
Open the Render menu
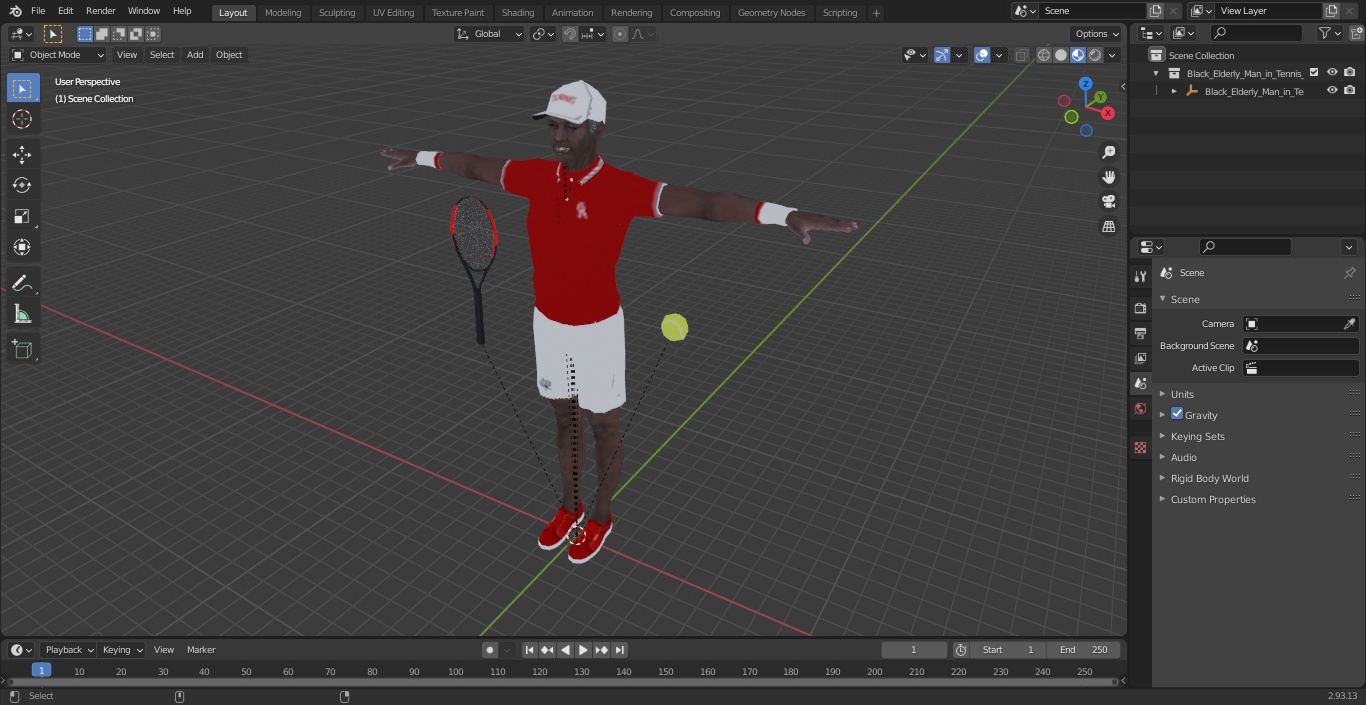(x=100, y=11)
